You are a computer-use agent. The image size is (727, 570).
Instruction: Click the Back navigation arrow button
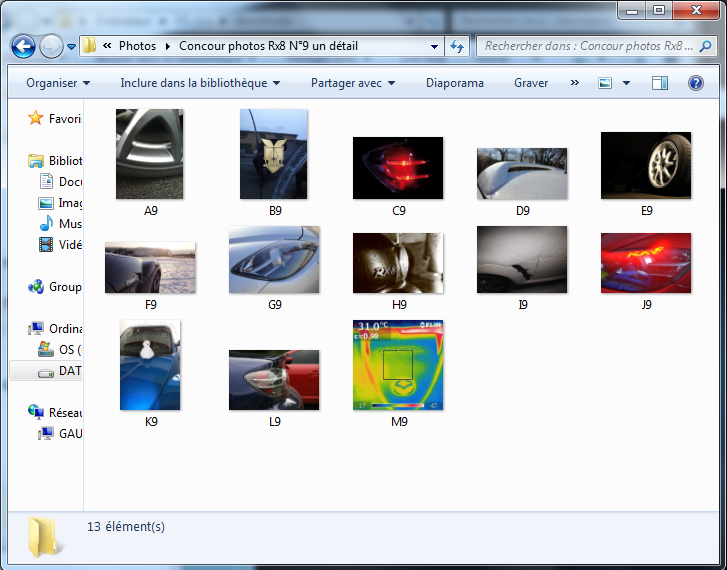tap(23, 46)
